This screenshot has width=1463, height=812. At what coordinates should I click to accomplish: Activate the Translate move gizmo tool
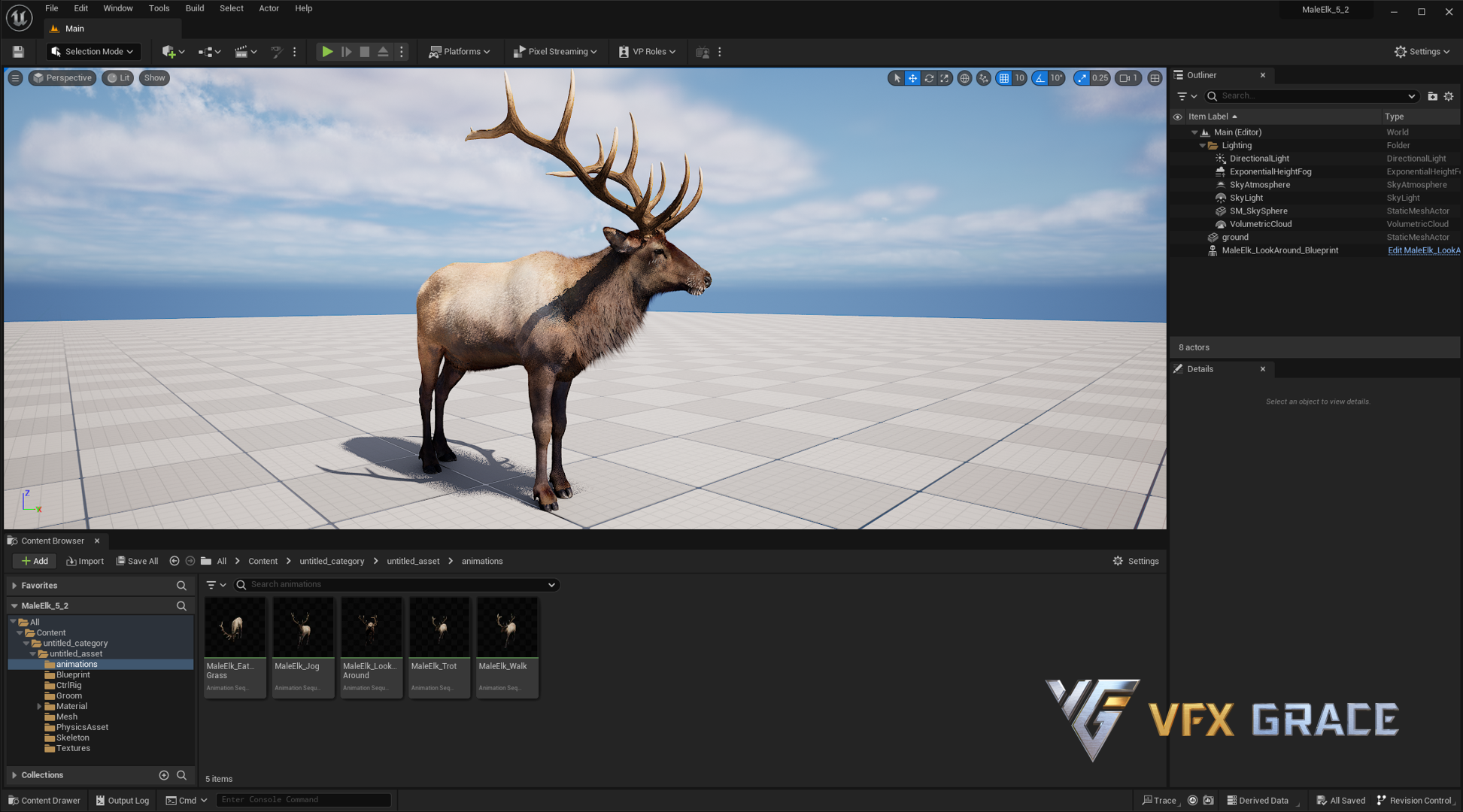[912, 78]
